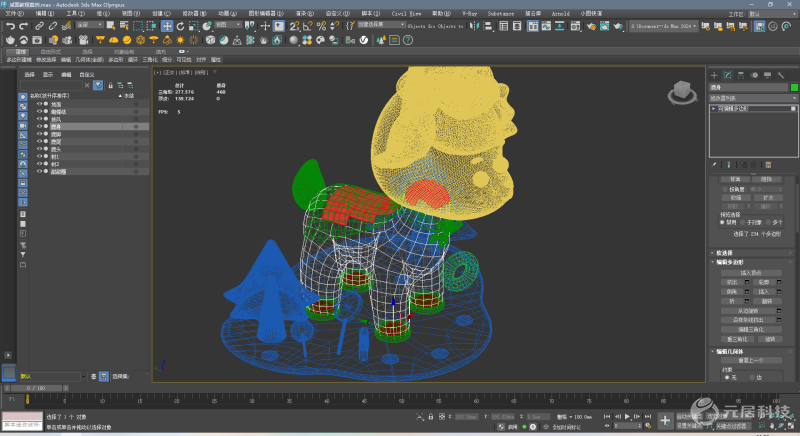Open the modifier list dropdown
This screenshot has height=436, width=800.
pyautogui.click(x=753, y=98)
